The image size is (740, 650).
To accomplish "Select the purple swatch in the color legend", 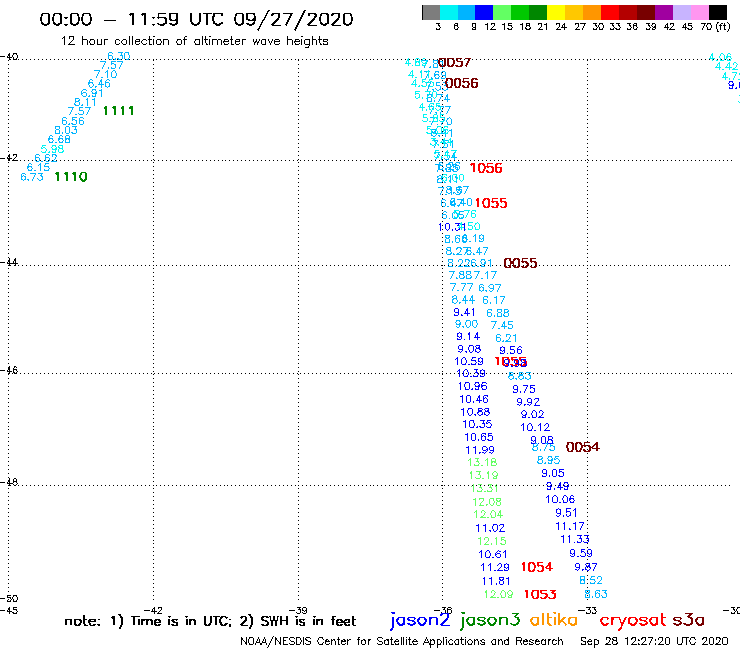I will click(664, 12).
